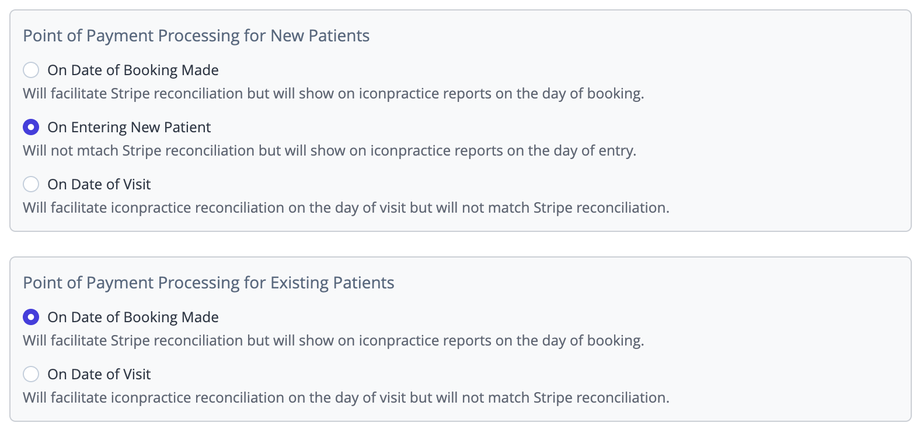
Task: Click the booking-day description under Existing Patients
Action: click(x=333, y=341)
